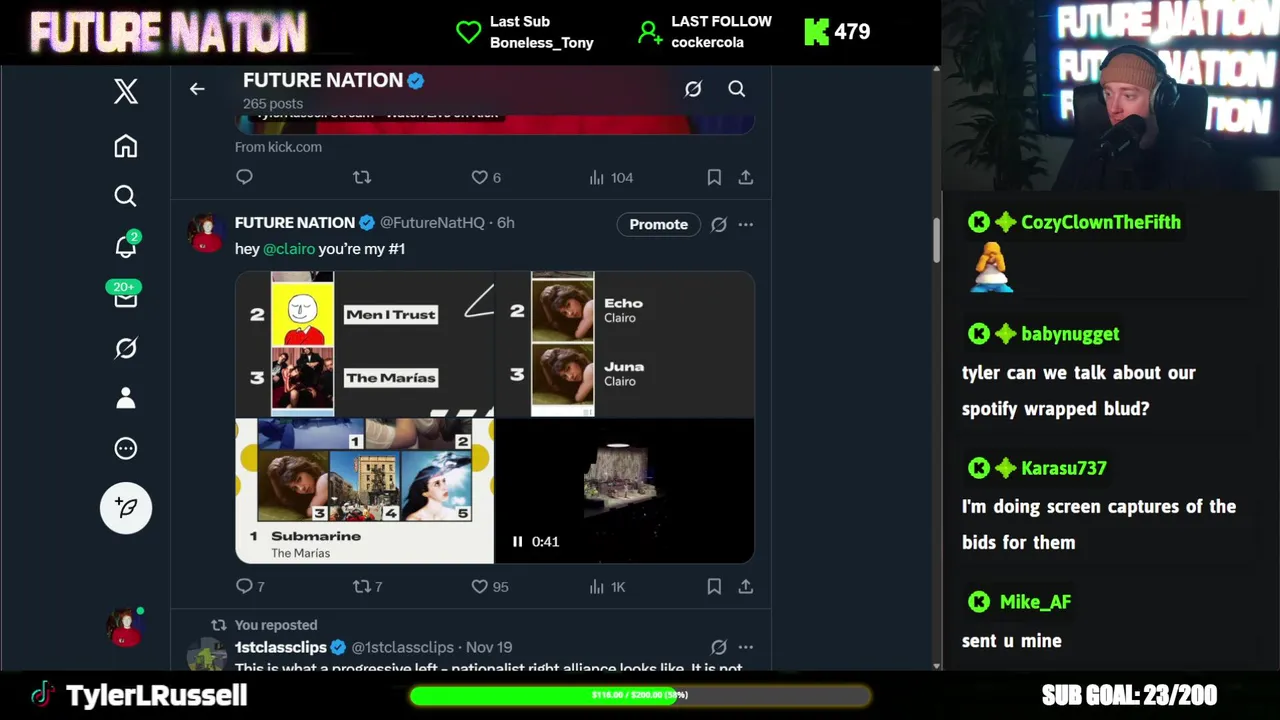The height and width of the screenshot is (720, 1280).
Task: Open the 6h post timestamp
Action: click(x=506, y=223)
